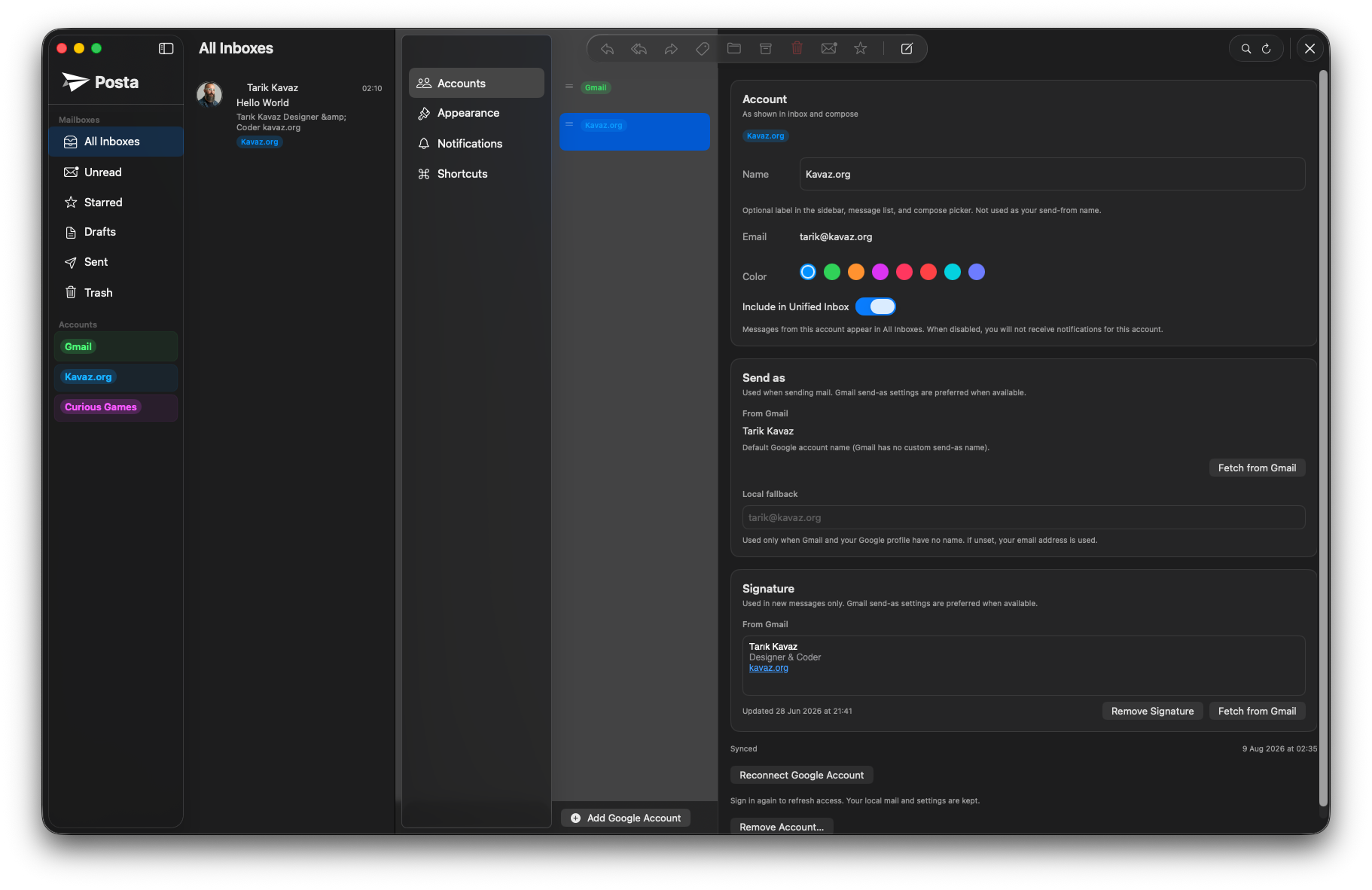Click the Posta paper-plane logo
The height and width of the screenshot is (890, 1372).
click(x=75, y=82)
